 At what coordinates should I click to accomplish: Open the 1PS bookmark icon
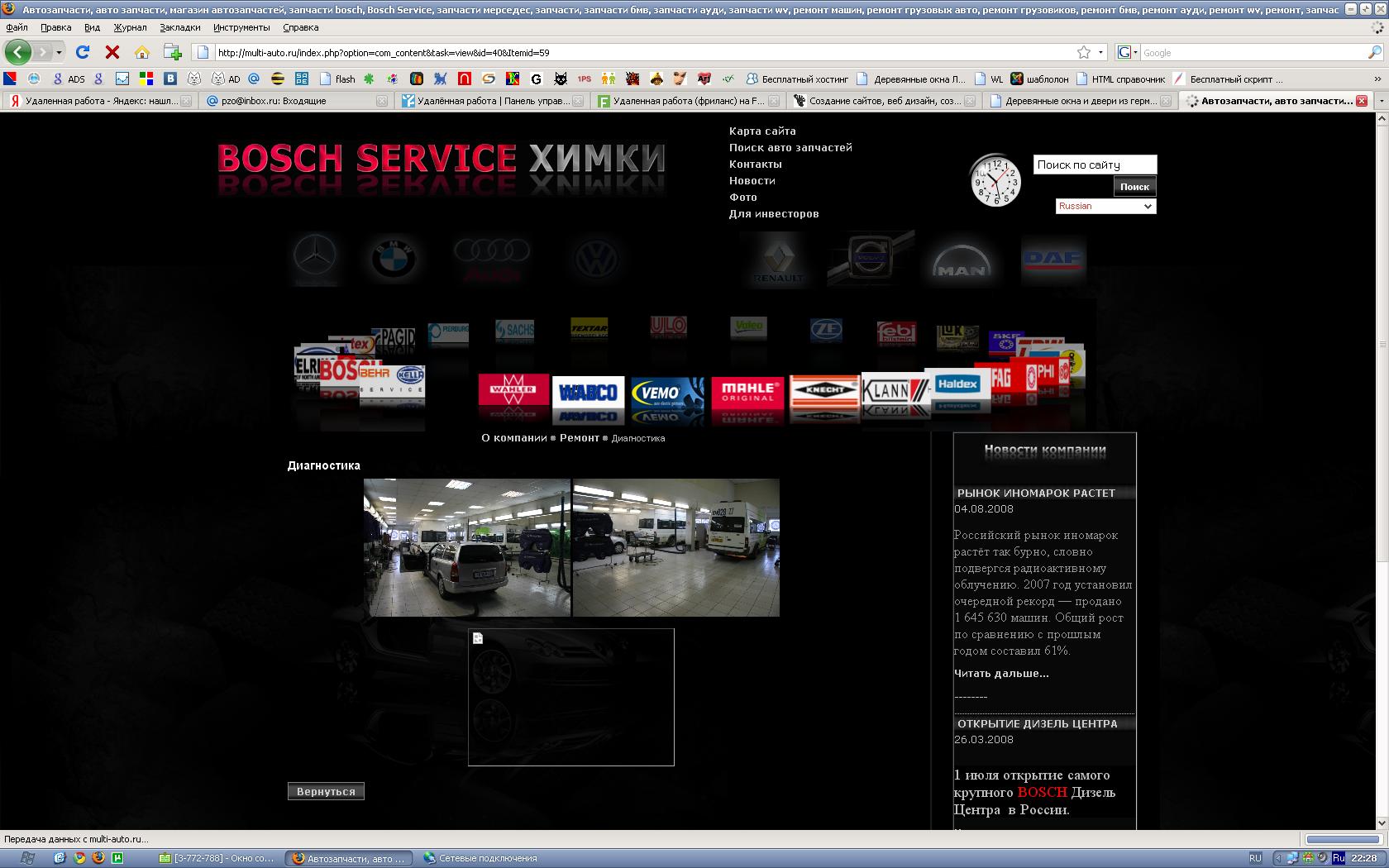point(585,79)
